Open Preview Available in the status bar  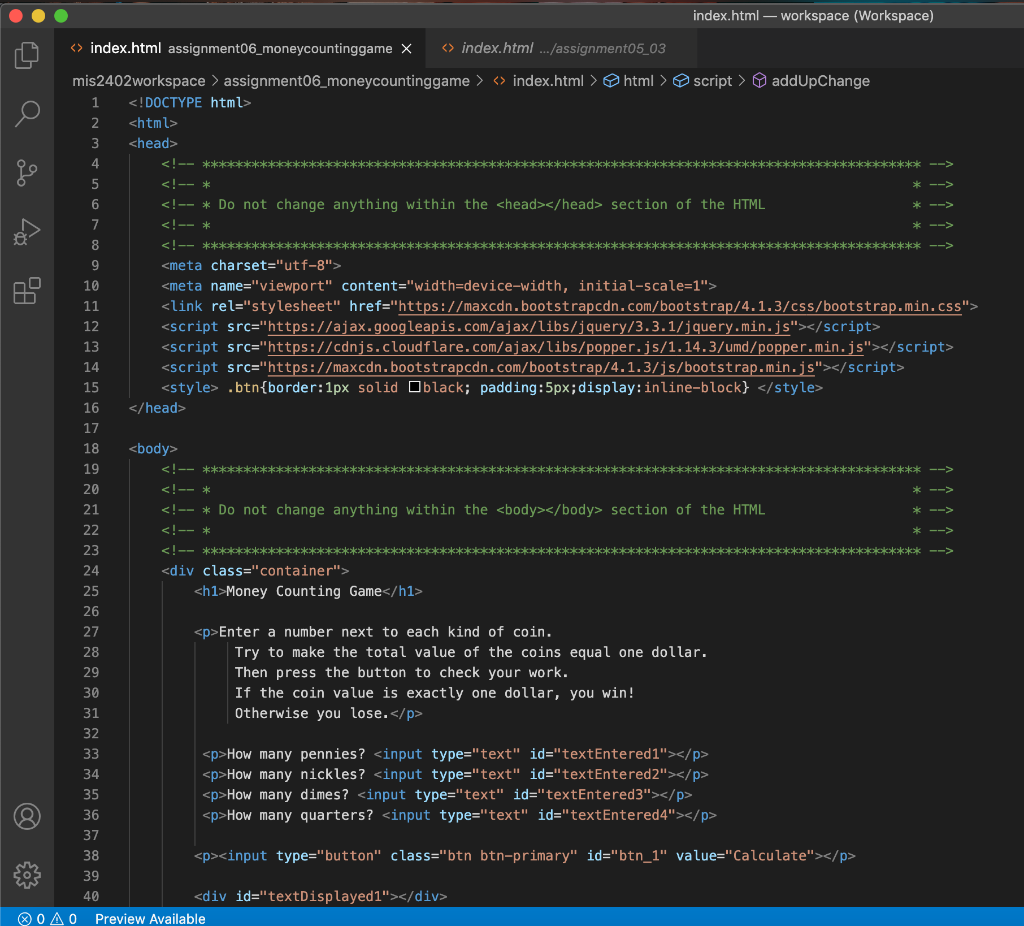pyautogui.click(x=150, y=918)
